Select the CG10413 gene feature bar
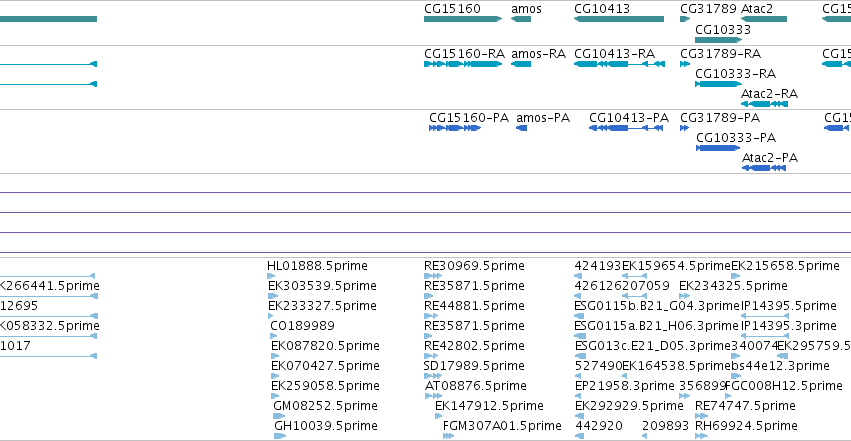851x441 pixels. click(619, 19)
